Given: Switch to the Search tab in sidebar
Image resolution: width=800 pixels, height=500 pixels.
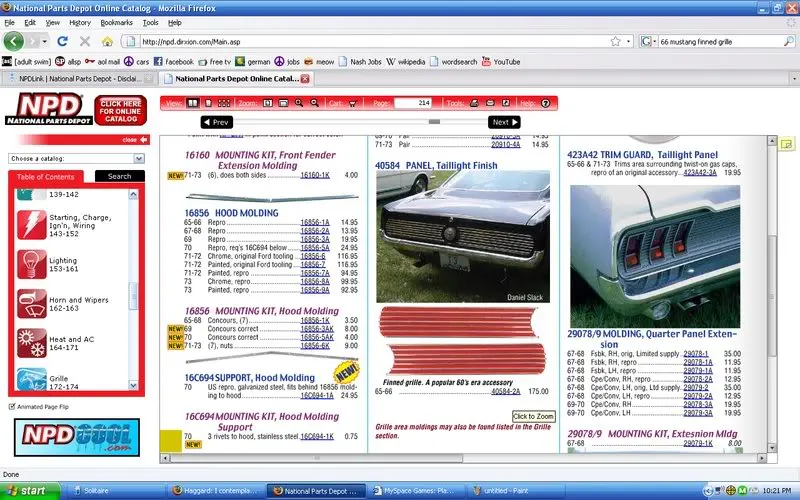Looking at the screenshot, I should [x=119, y=176].
